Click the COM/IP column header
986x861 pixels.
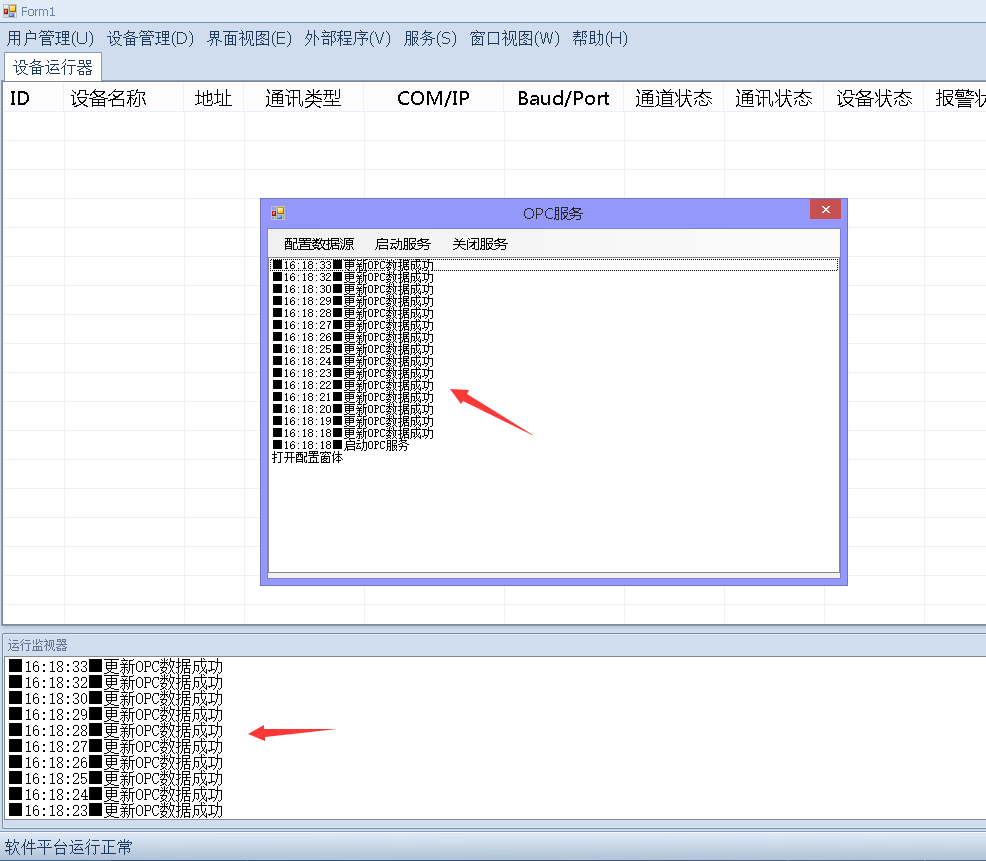pyautogui.click(x=434, y=98)
